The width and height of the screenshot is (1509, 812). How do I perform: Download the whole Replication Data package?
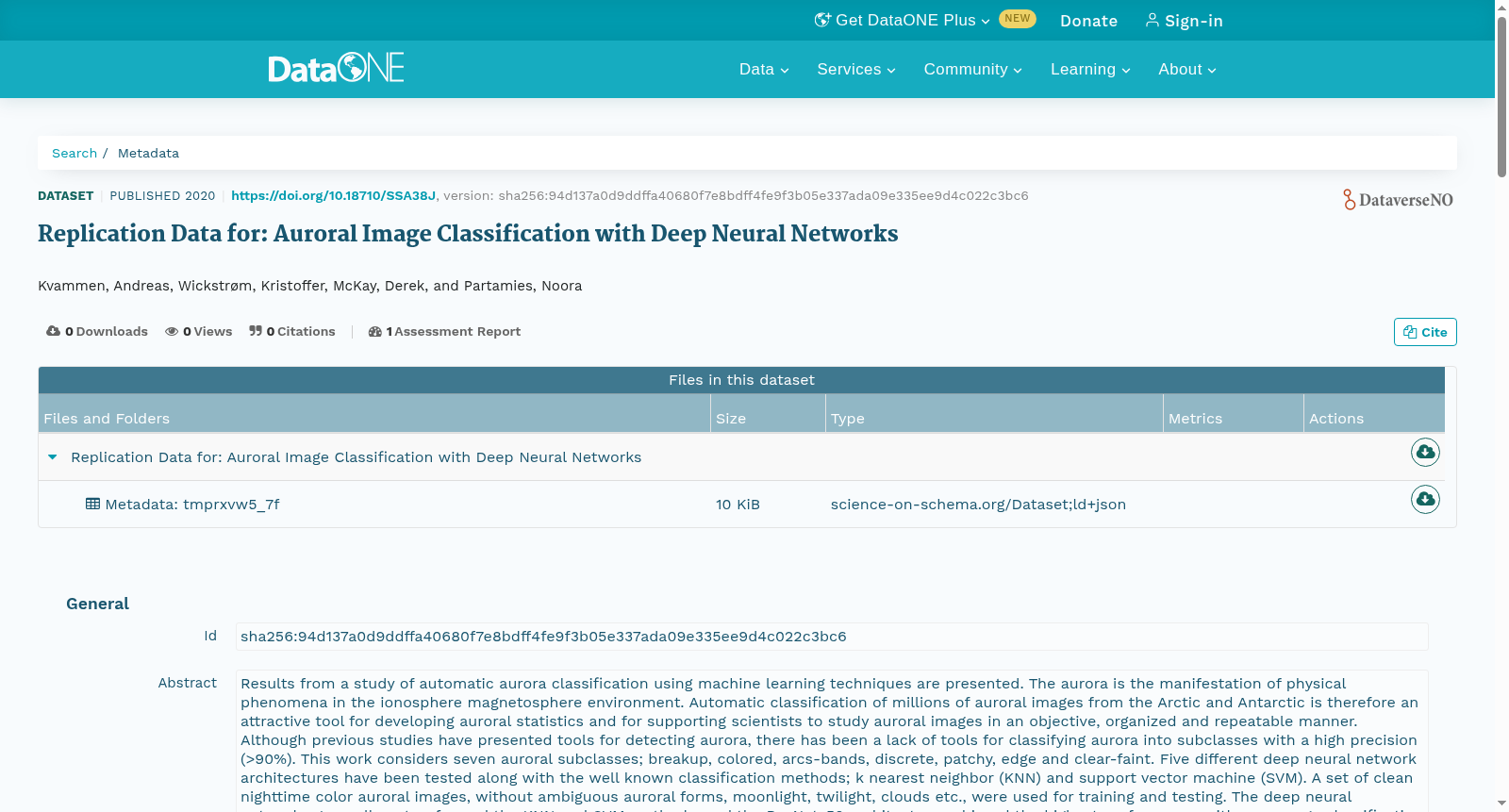1425,453
